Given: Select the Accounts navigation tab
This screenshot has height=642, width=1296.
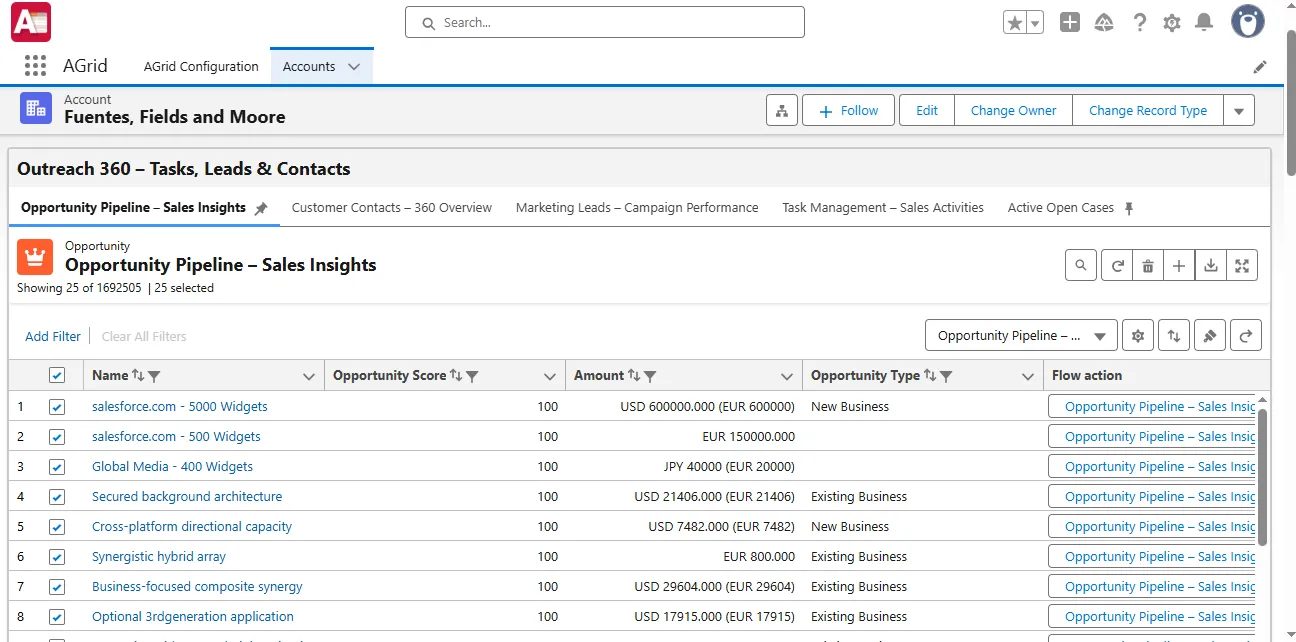Looking at the screenshot, I should coord(309,67).
